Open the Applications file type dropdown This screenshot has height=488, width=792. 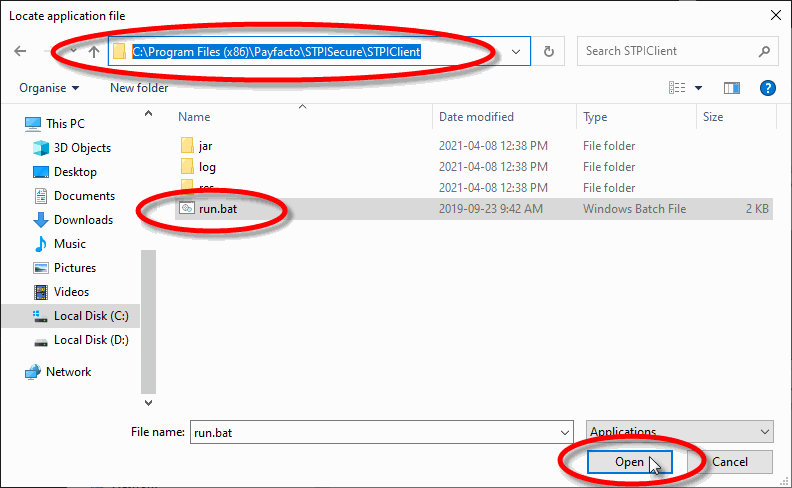click(x=680, y=432)
